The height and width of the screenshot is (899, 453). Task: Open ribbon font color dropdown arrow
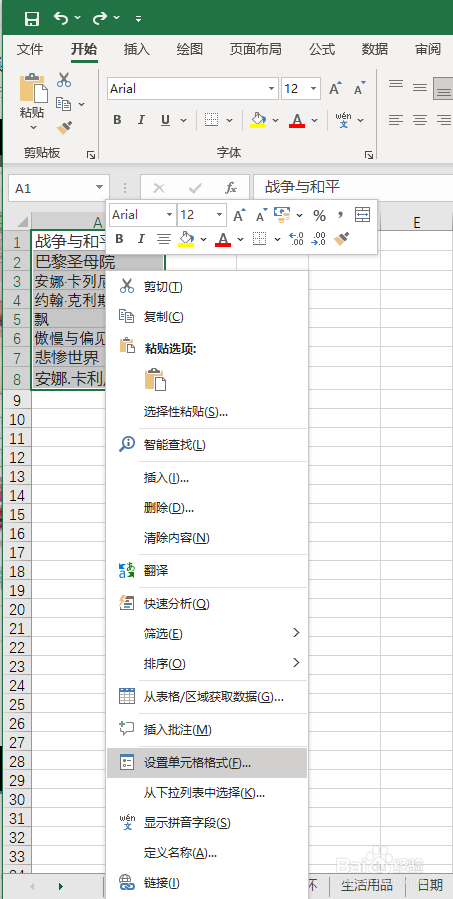point(314,120)
